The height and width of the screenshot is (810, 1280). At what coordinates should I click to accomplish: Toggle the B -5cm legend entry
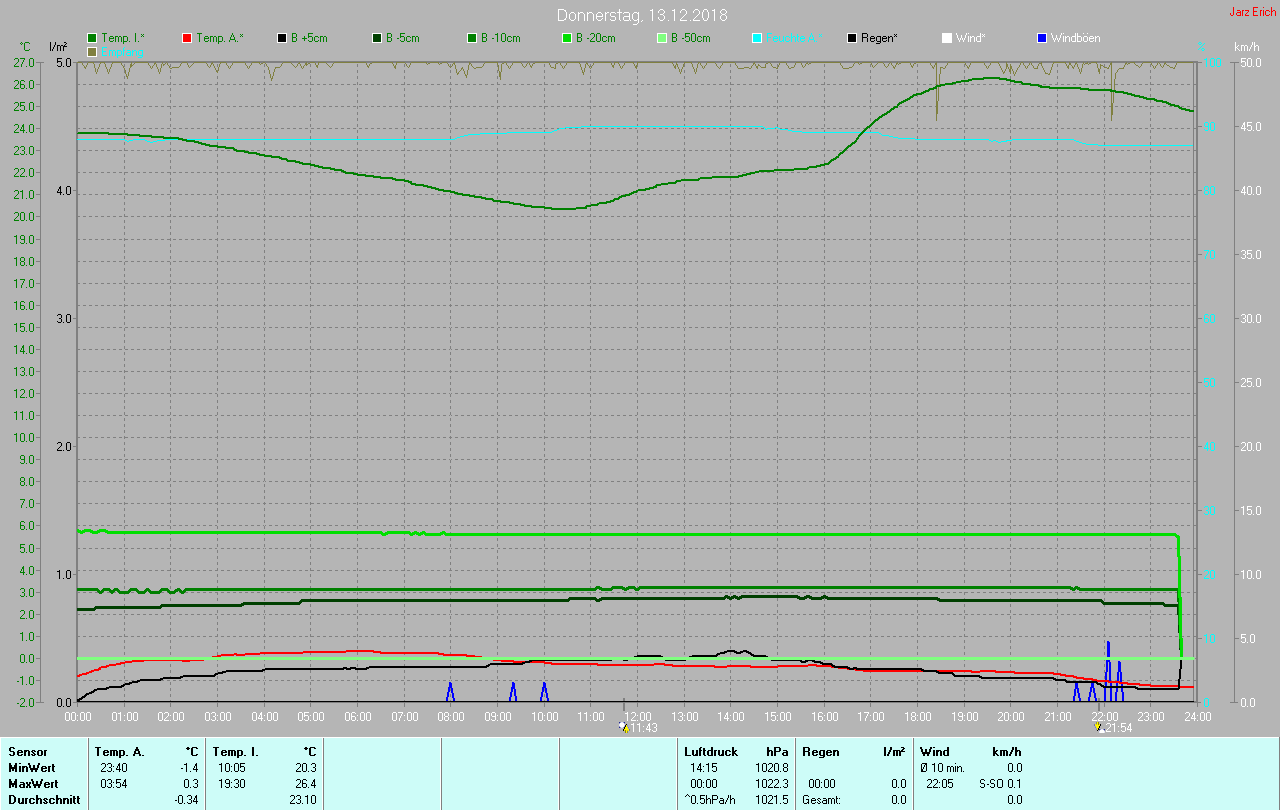point(377,38)
